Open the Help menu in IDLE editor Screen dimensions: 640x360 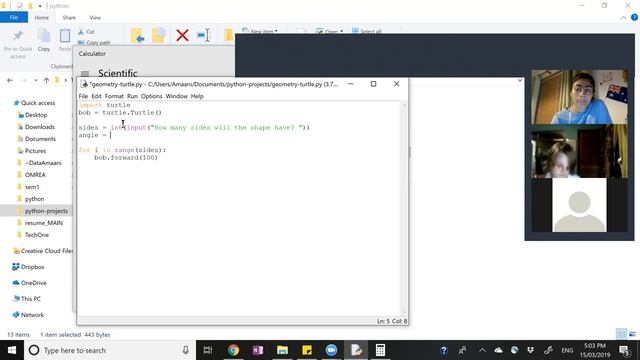click(x=197, y=96)
